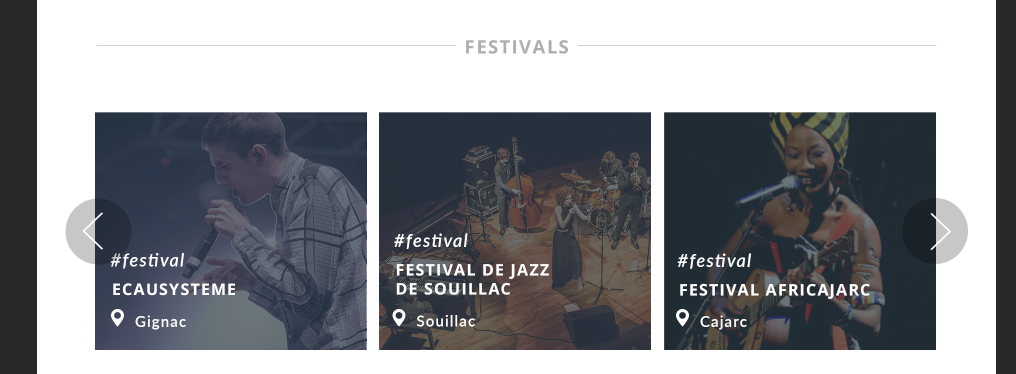Open the ECAUSYSTEME festival title
This screenshot has width=1016, height=374.
(174, 290)
